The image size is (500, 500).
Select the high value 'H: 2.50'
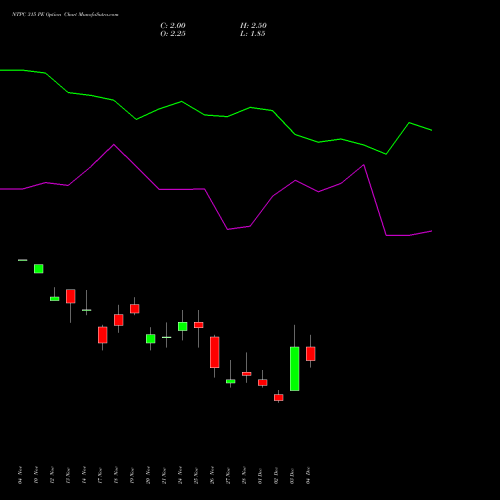pyautogui.click(x=253, y=26)
